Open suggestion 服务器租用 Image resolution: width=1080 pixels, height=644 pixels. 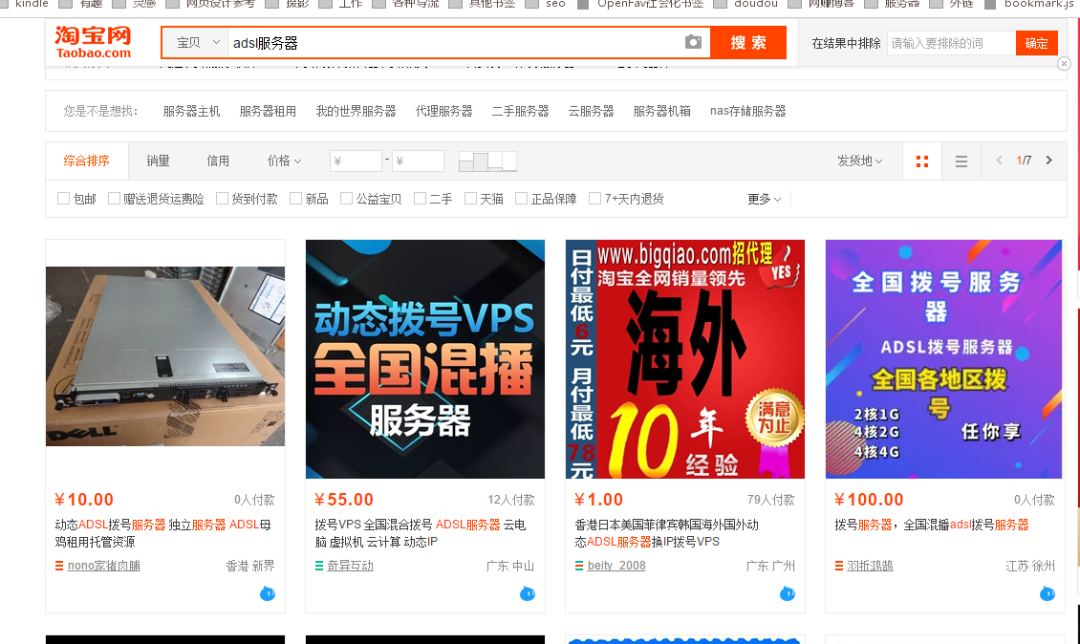click(268, 111)
